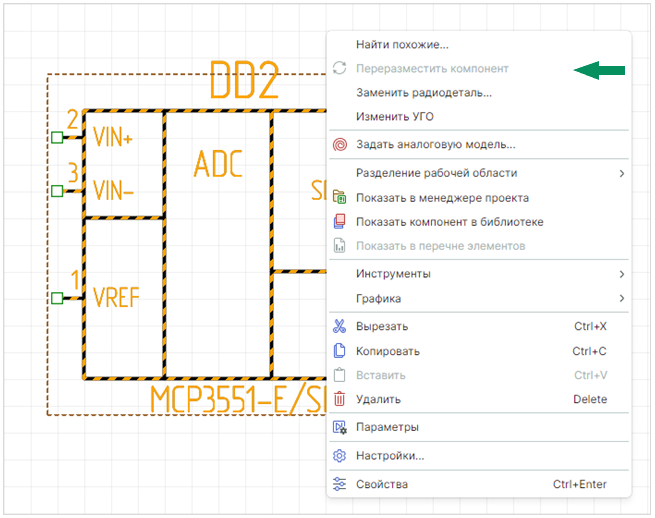Screen dimensions: 655x518
Task: Open Разделение рабочей области submenu
Action: [479, 173]
